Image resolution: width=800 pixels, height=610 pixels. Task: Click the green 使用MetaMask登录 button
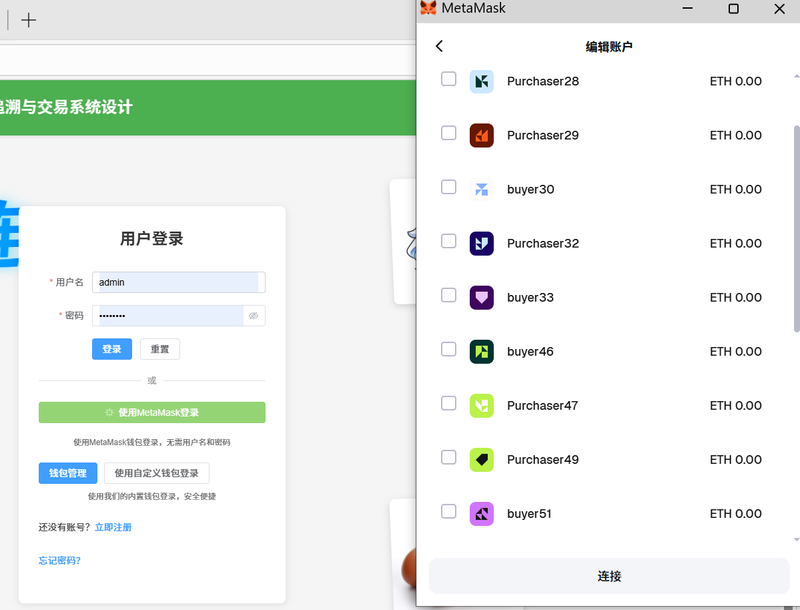coord(152,413)
